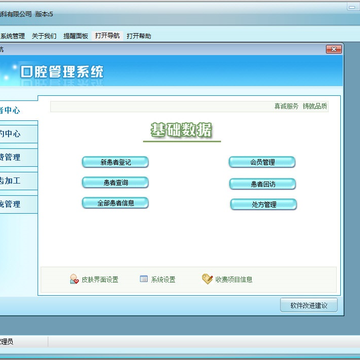Click the 会员管理 button
Screen dimensions: 360x360
click(x=262, y=162)
